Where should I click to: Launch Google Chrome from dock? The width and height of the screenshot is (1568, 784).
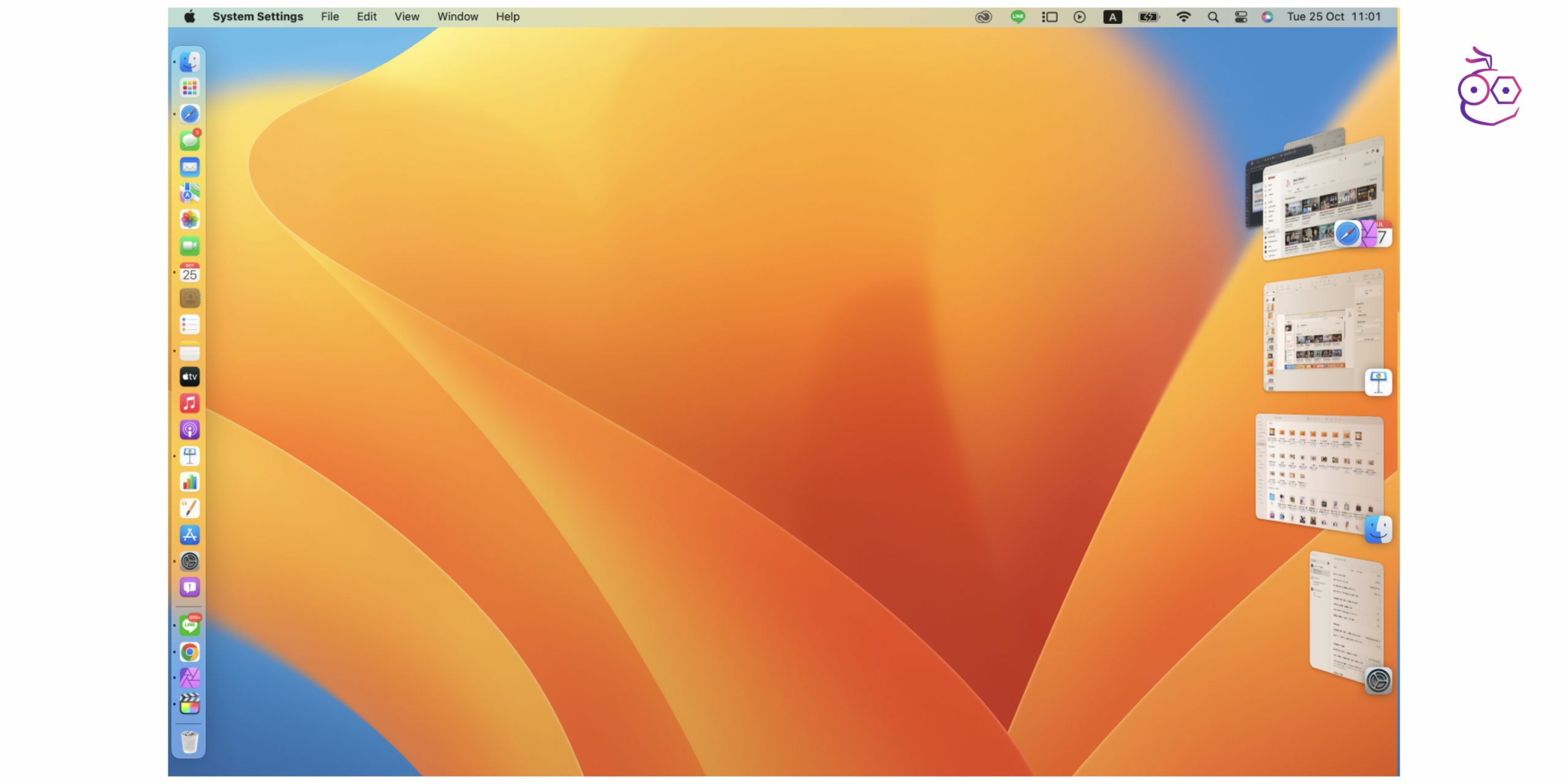click(189, 652)
